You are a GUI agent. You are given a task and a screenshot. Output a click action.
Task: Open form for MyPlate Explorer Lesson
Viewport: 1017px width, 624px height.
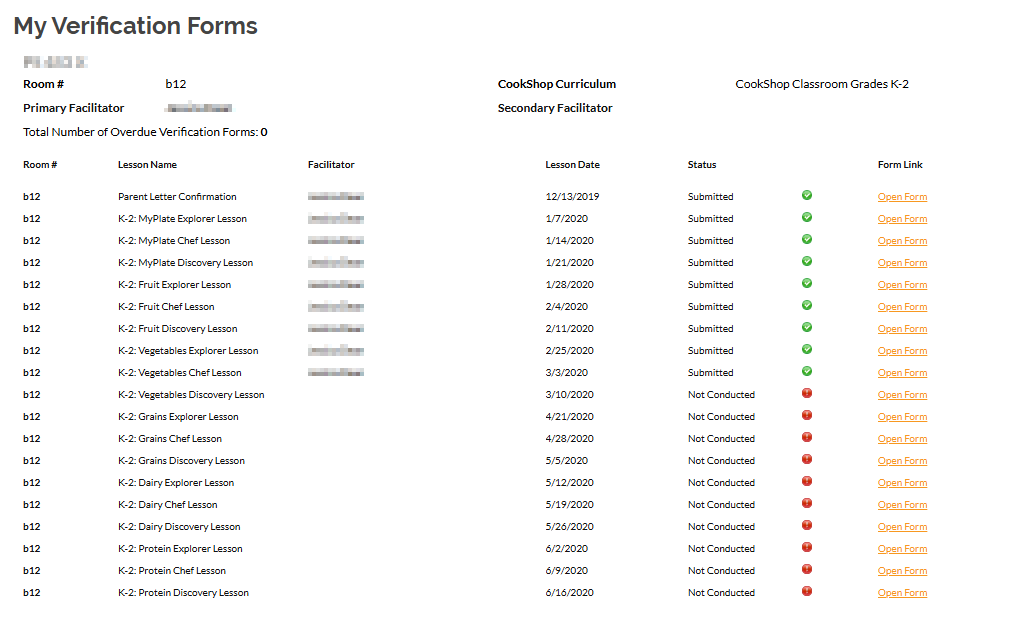[x=902, y=219]
